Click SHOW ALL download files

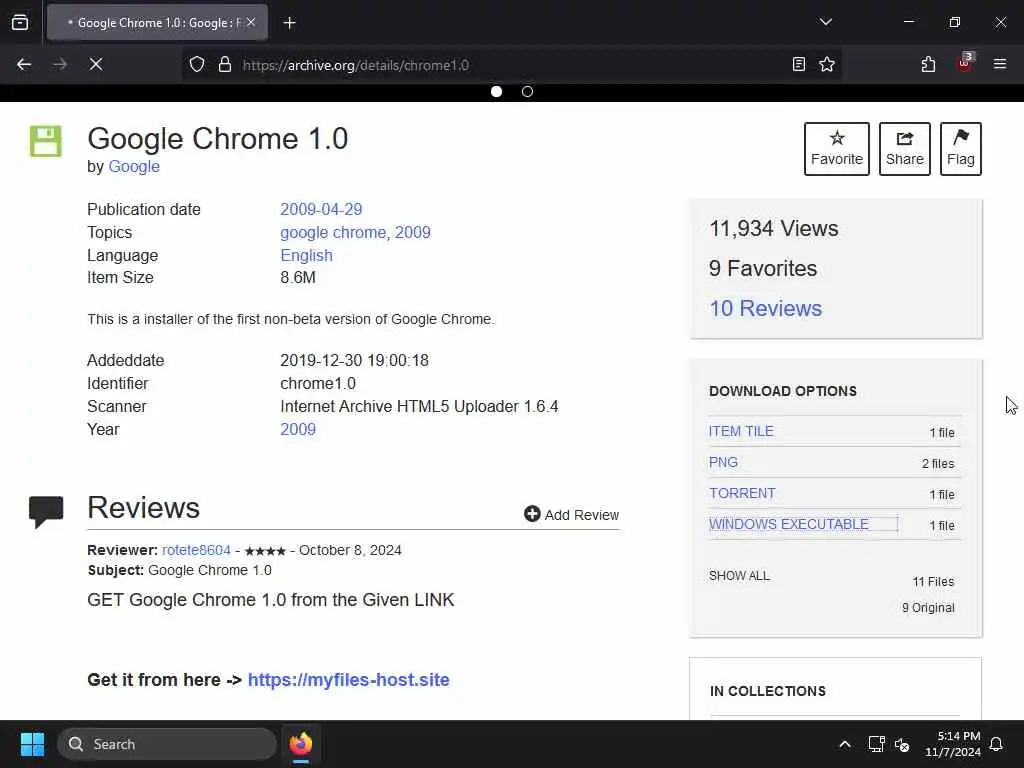[x=739, y=576]
